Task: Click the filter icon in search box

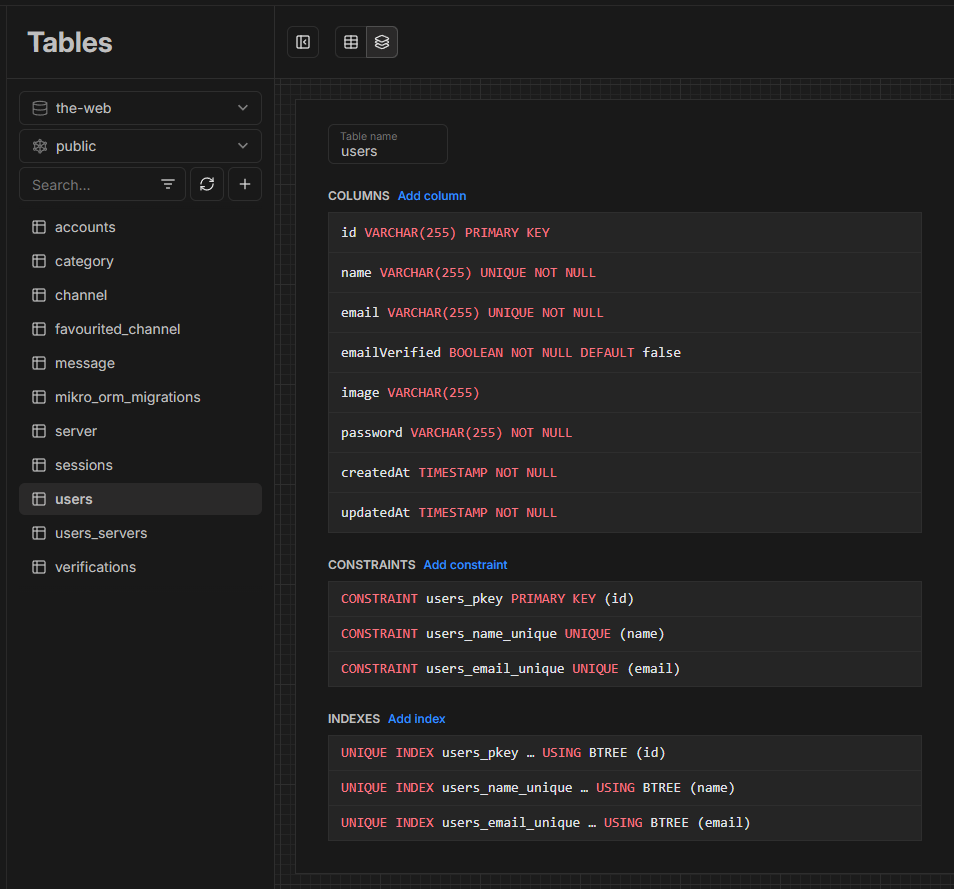Action: 167,185
